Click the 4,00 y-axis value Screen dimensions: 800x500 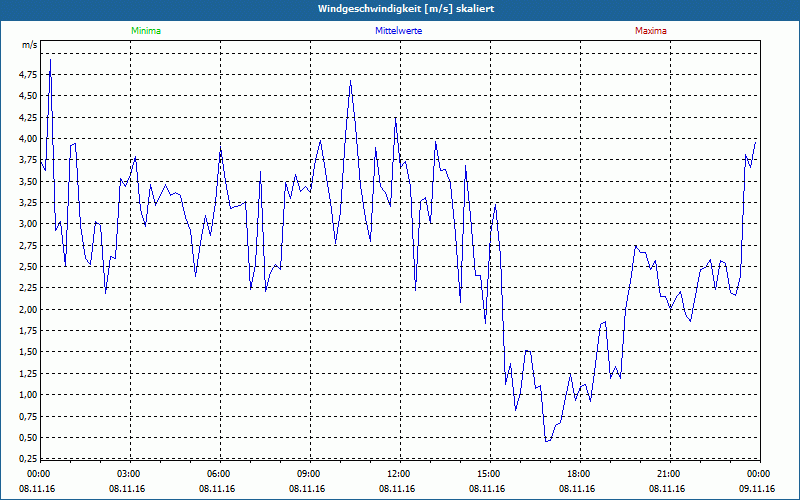tap(28, 138)
